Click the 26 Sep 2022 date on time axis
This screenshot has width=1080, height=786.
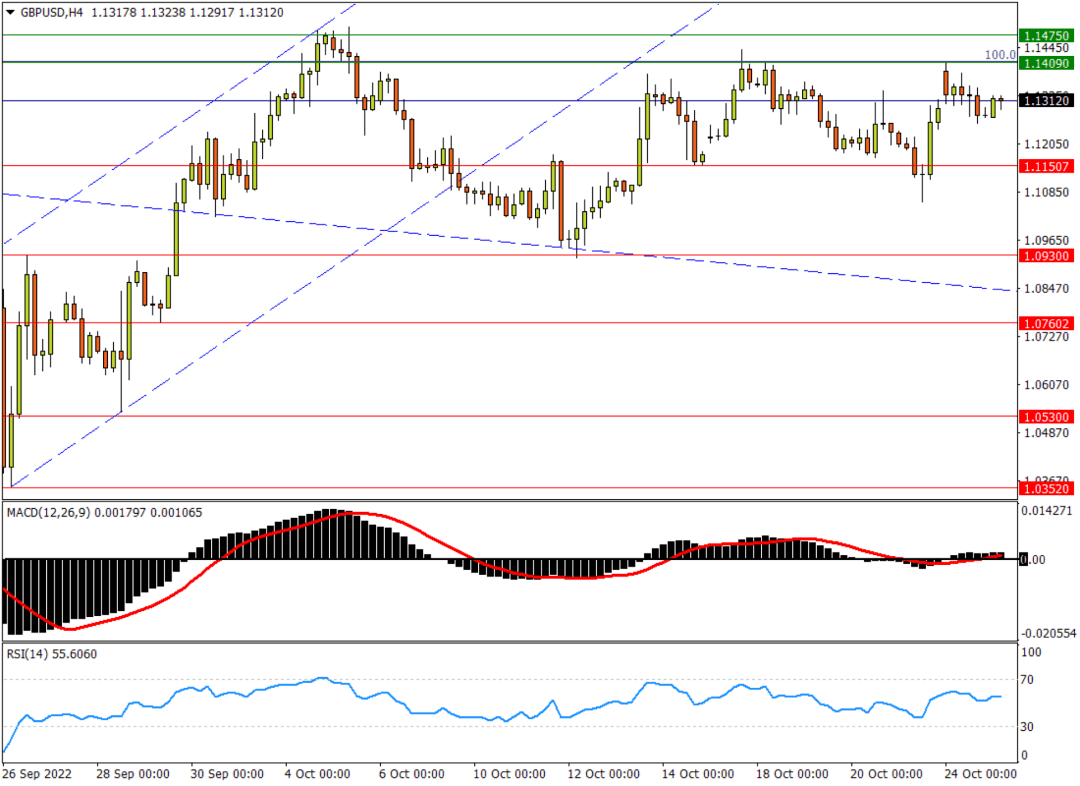(37, 774)
